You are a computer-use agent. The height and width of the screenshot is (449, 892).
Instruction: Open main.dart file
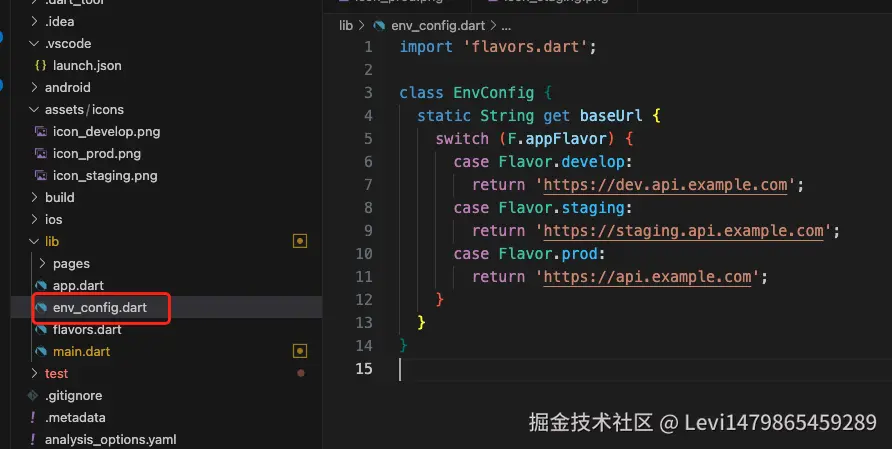[81, 352]
